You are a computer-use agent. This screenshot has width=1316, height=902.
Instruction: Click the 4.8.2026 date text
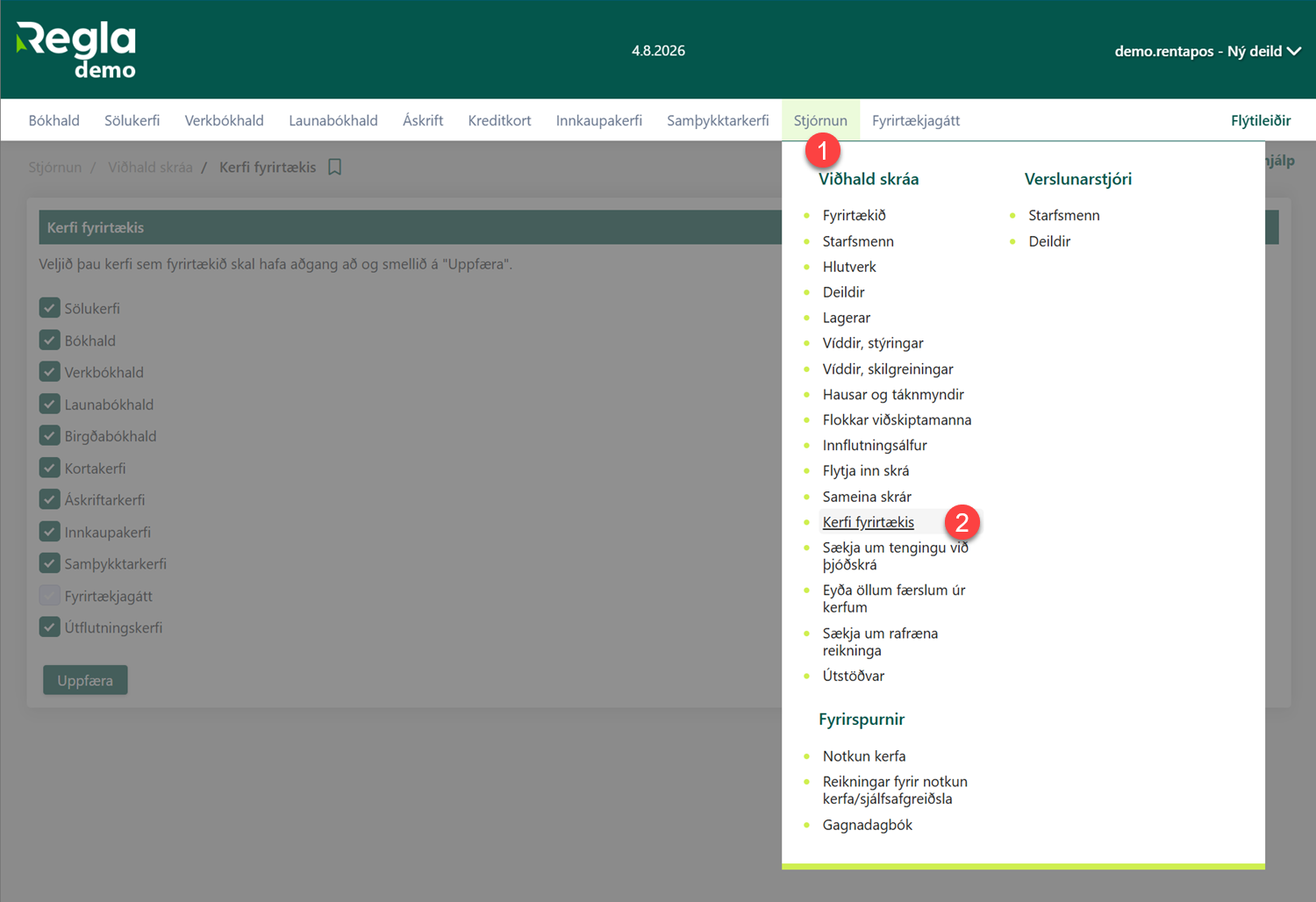click(x=658, y=51)
